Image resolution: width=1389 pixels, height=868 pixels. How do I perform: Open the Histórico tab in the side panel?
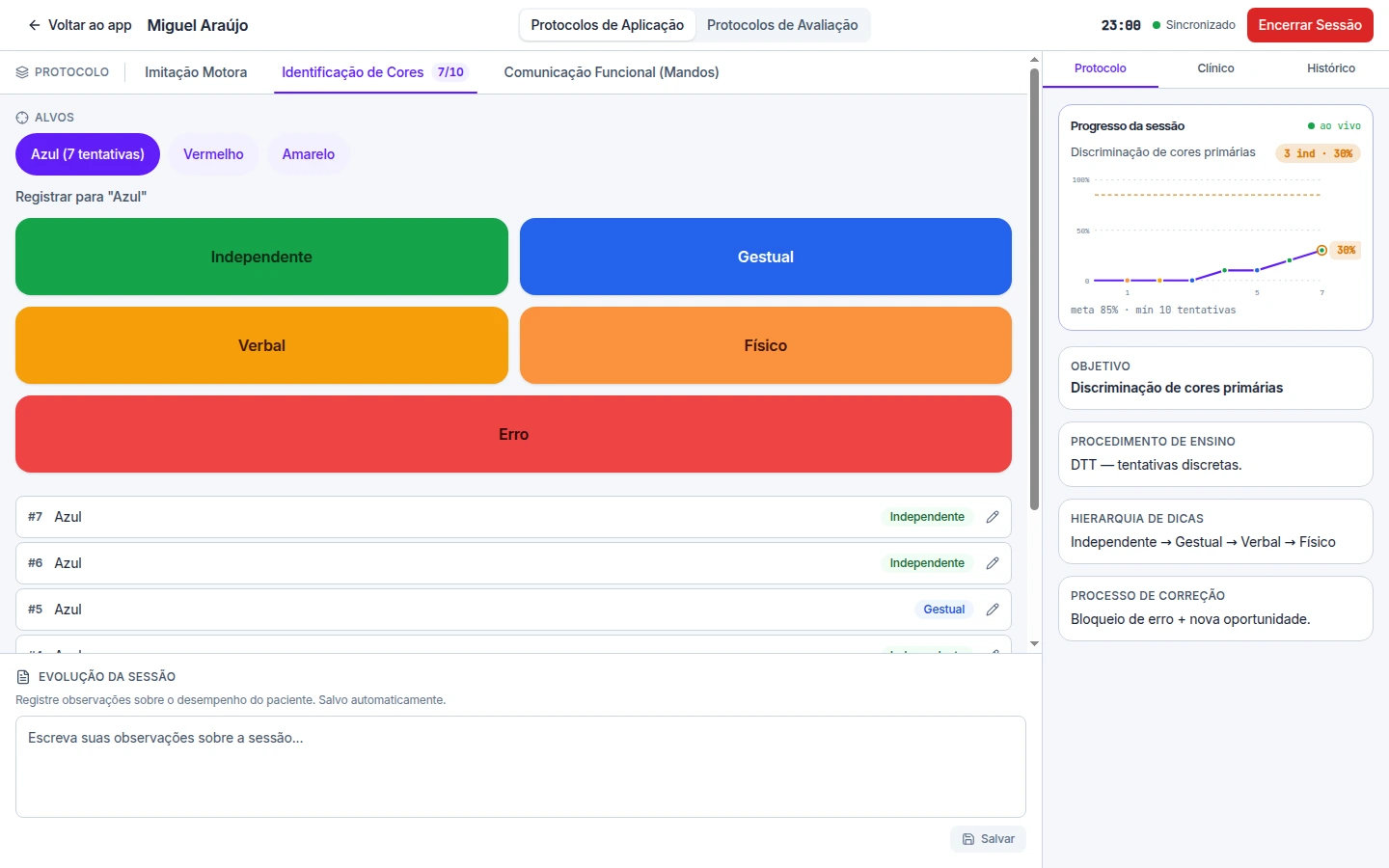click(1331, 68)
